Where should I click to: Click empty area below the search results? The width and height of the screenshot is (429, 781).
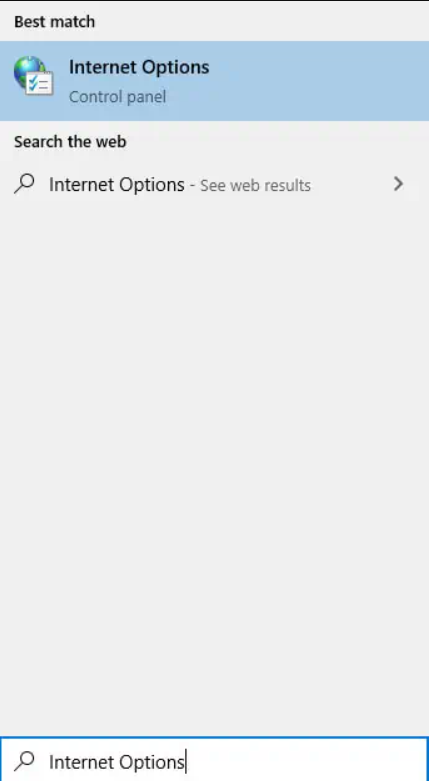click(x=214, y=448)
